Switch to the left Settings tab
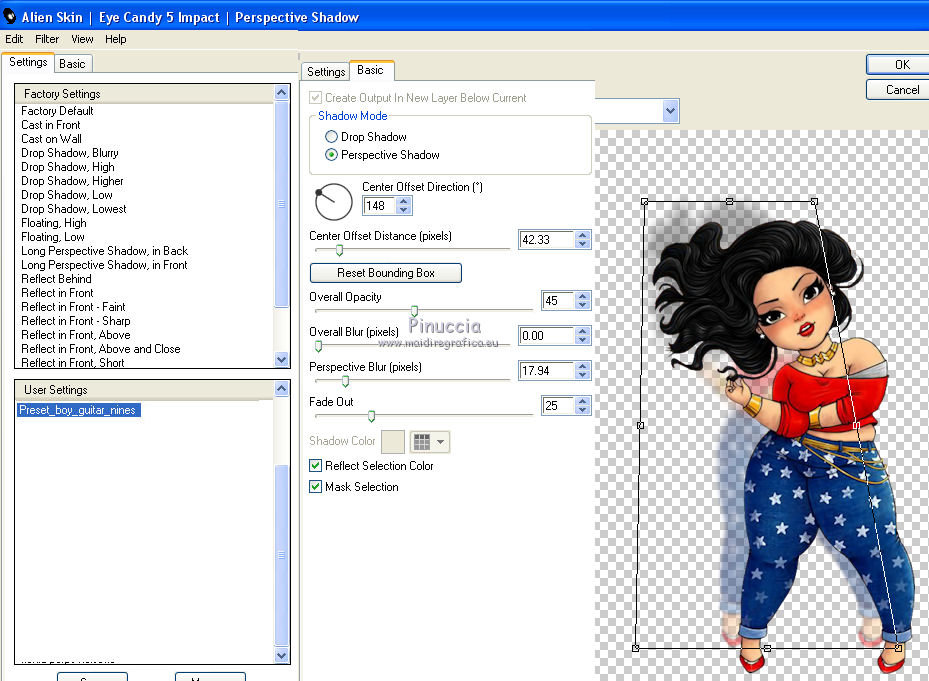929x681 pixels. 28,62
